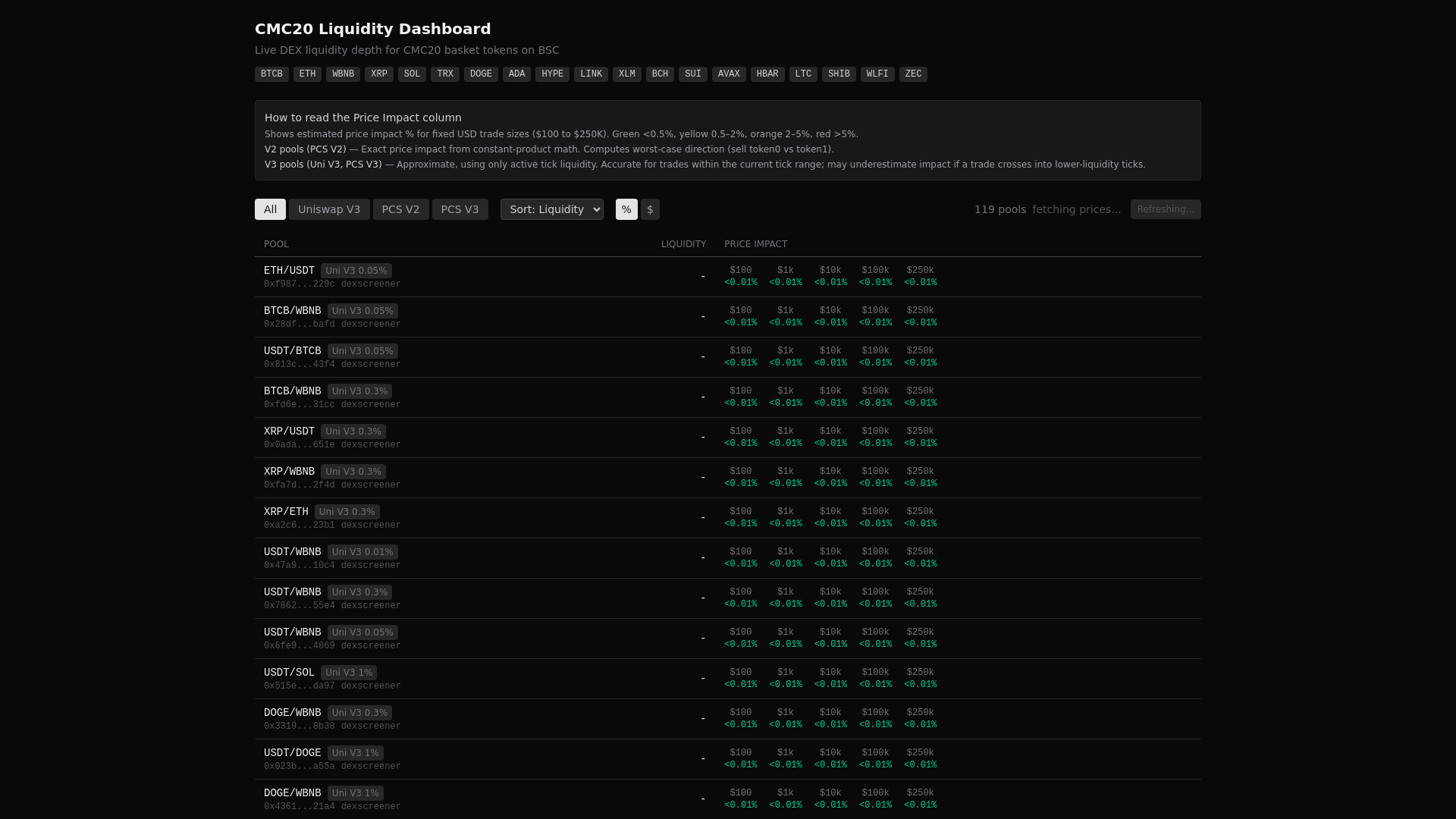Click the fetching prices status text
This screenshot has height=819, width=1456.
[1077, 209]
